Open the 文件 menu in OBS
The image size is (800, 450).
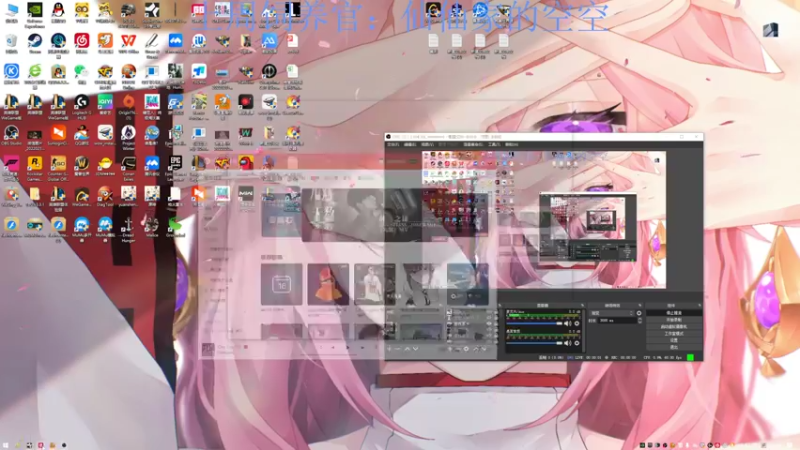click(x=393, y=144)
